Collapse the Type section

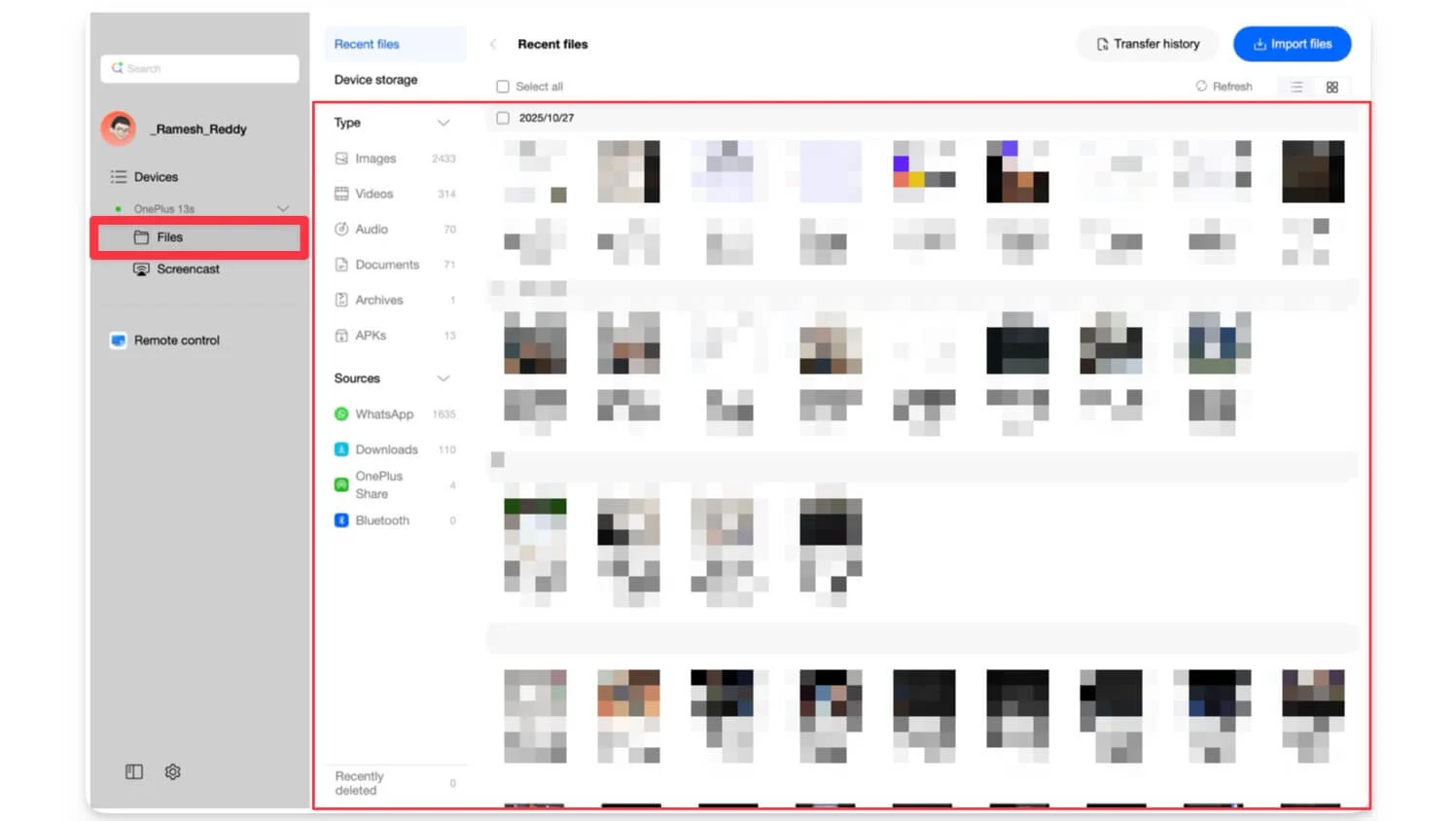pyautogui.click(x=444, y=123)
